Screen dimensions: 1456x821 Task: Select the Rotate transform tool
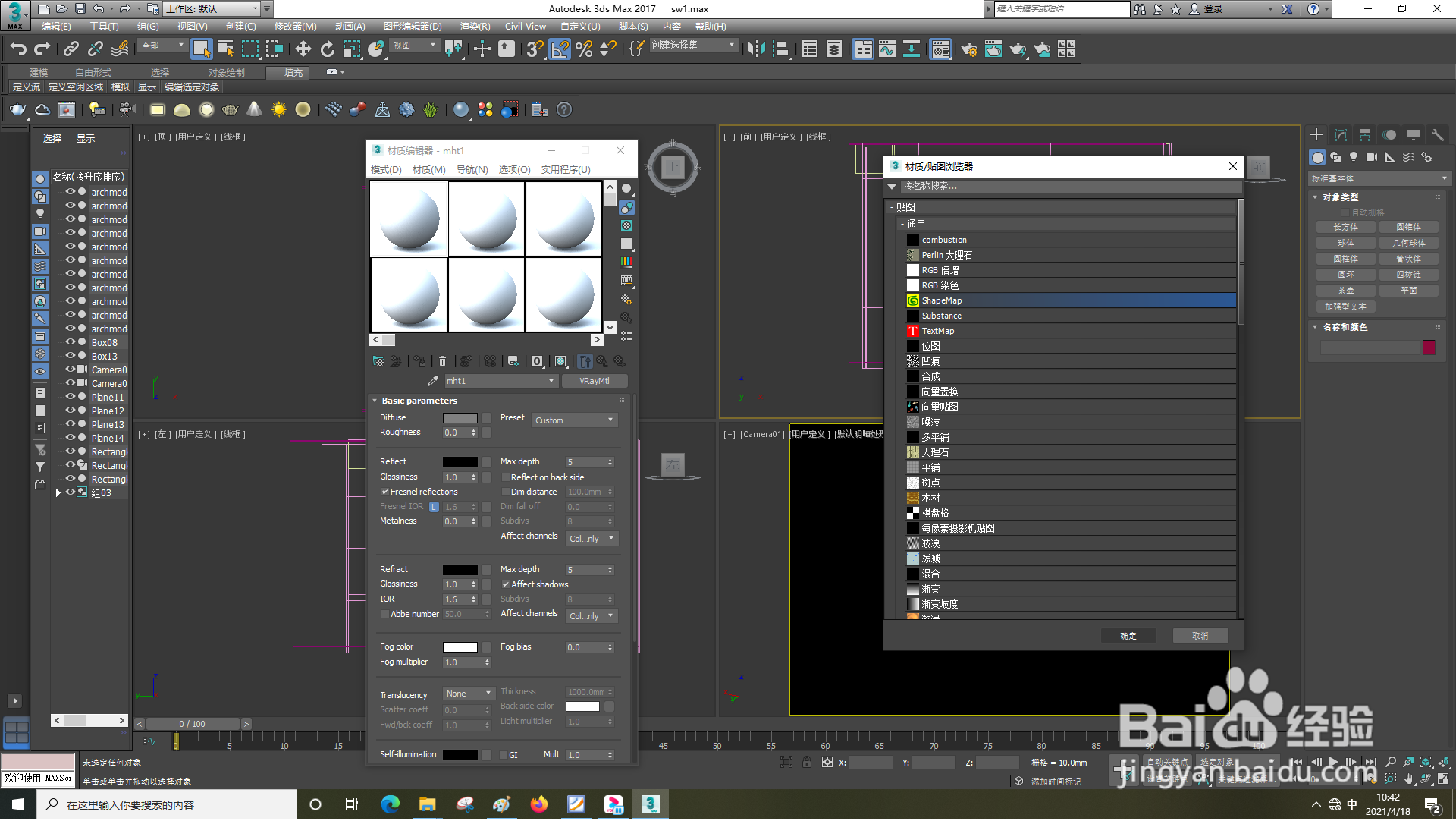coord(327,49)
